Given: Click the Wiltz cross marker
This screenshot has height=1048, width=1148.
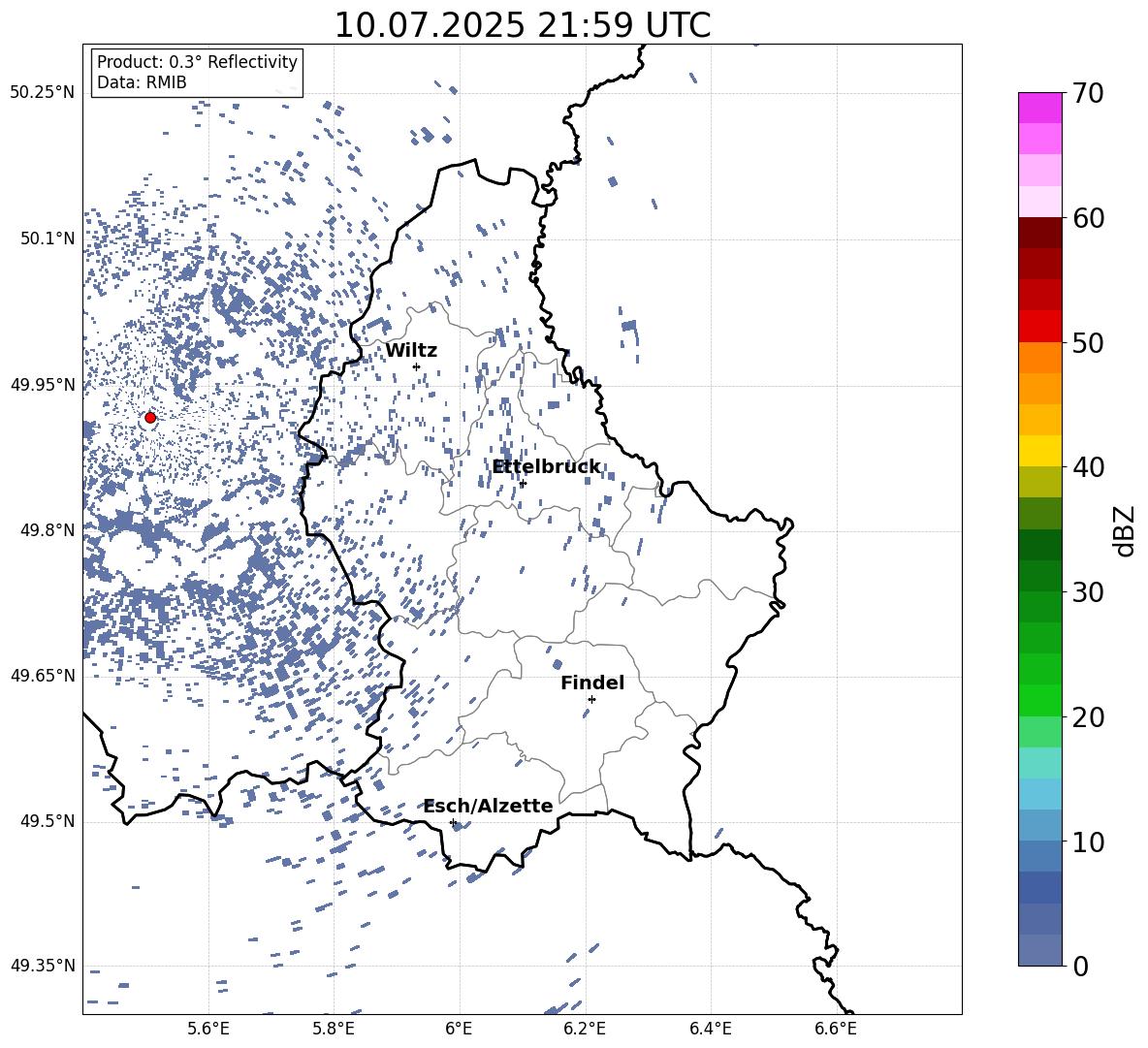Looking at the screenshot, I should [x=417, y=366].
